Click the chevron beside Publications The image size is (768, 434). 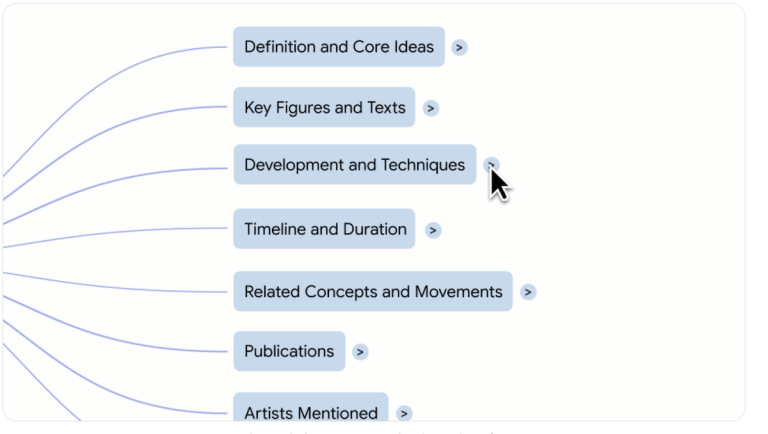click(x=360, y=352)
